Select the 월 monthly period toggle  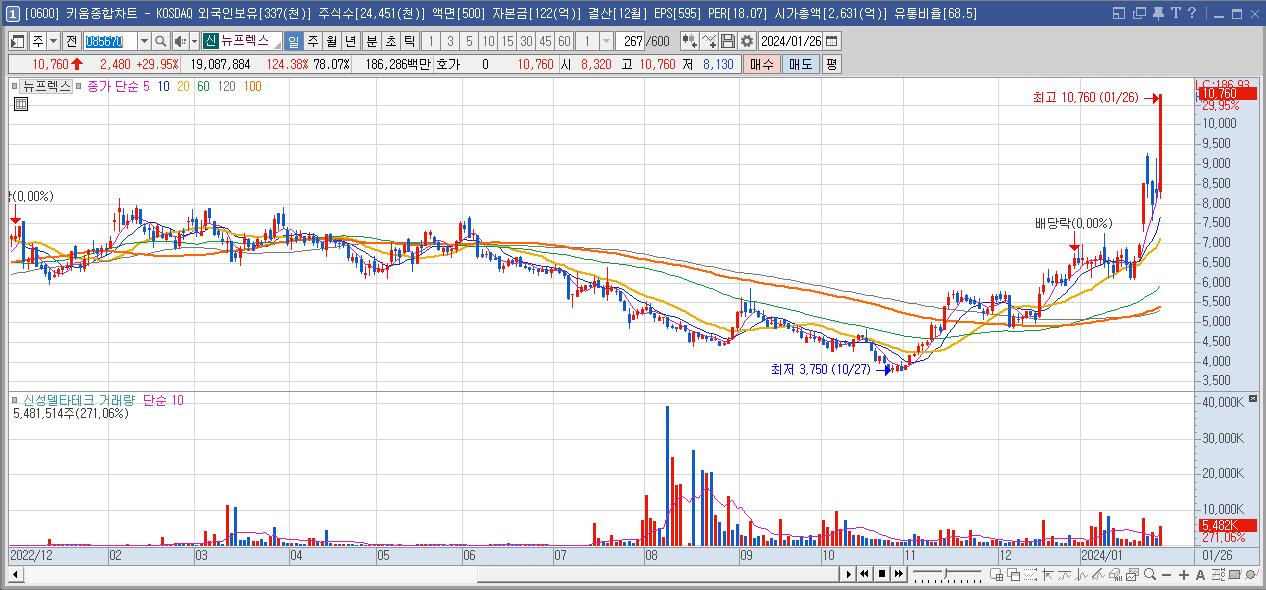pos(331,41)
